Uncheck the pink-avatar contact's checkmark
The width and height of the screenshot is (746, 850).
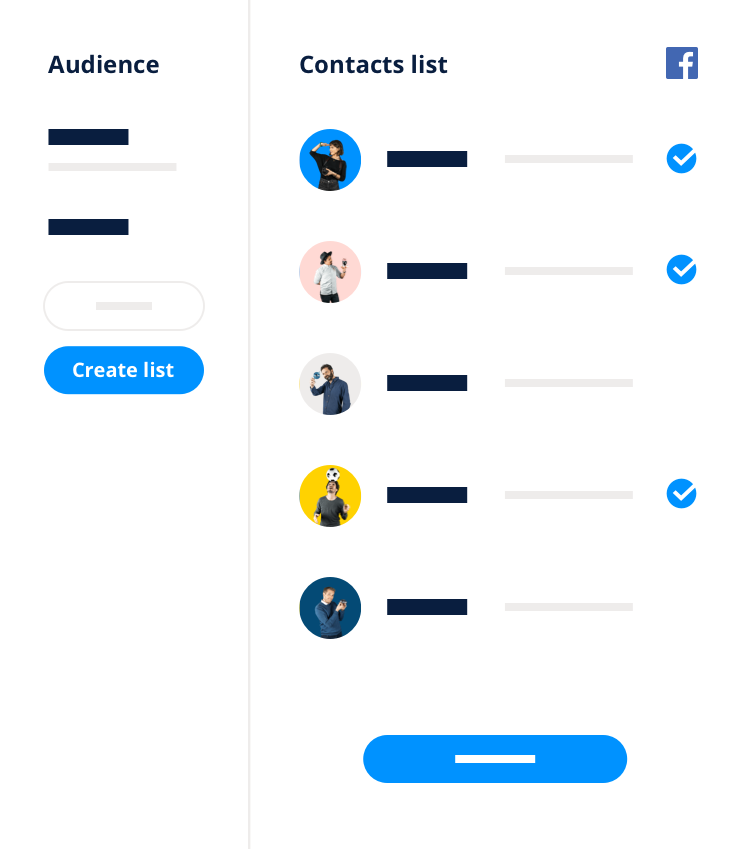pos(681,269)
